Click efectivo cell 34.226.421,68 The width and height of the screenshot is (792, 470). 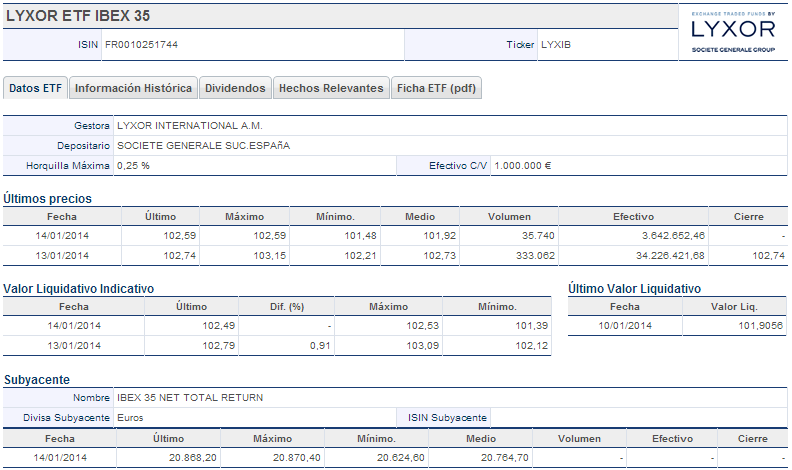click(x=670, y=256)
